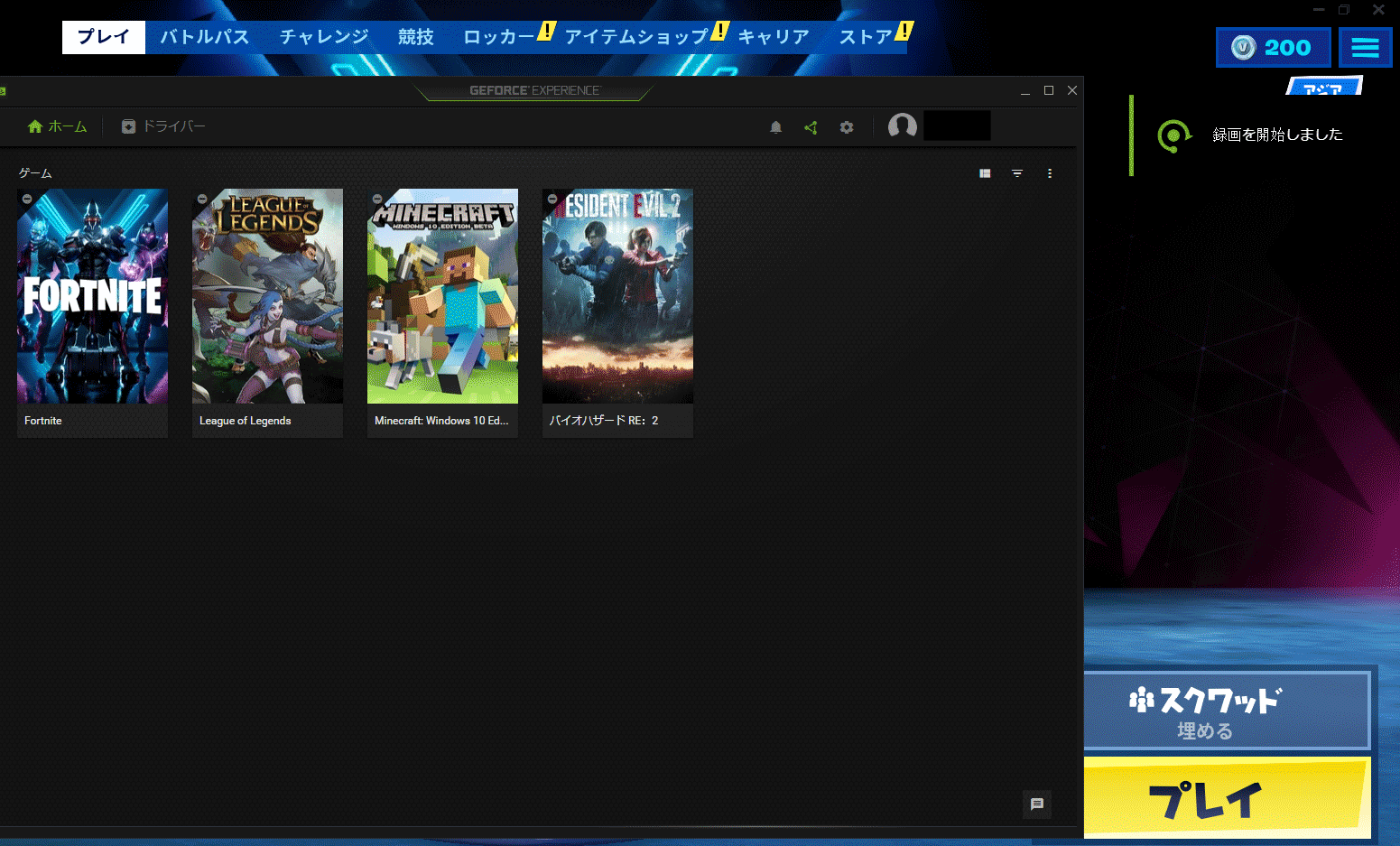Screen dimensions: 1400x846
Task: Click the V-Bucks 200 balance
Action: click(x=1274, y=48)
